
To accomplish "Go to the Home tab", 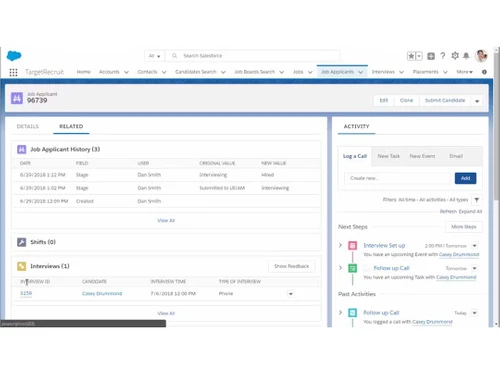I will click(x=83, y=72).
